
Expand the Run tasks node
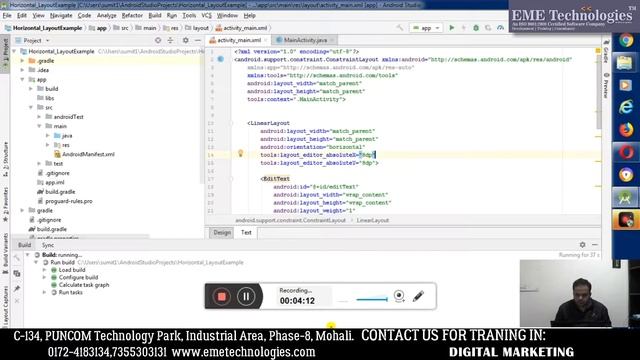pyautogui.click(x=44, y=293)
